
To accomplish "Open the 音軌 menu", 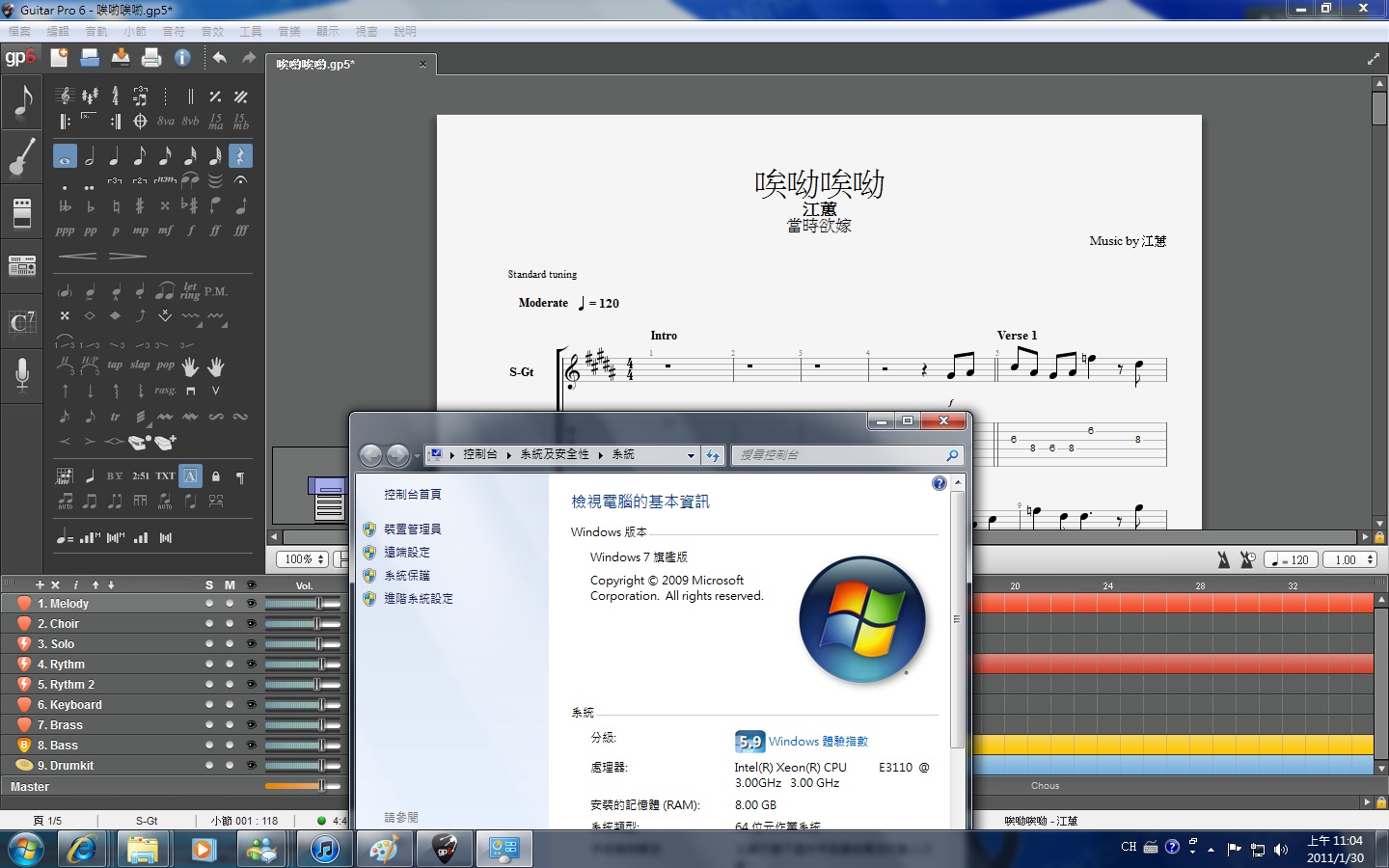I will coord(96,32).
